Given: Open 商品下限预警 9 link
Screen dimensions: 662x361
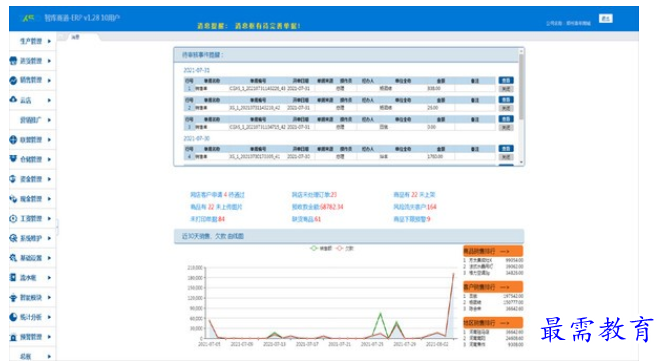Looking at the screenshot, I should 412,219.
